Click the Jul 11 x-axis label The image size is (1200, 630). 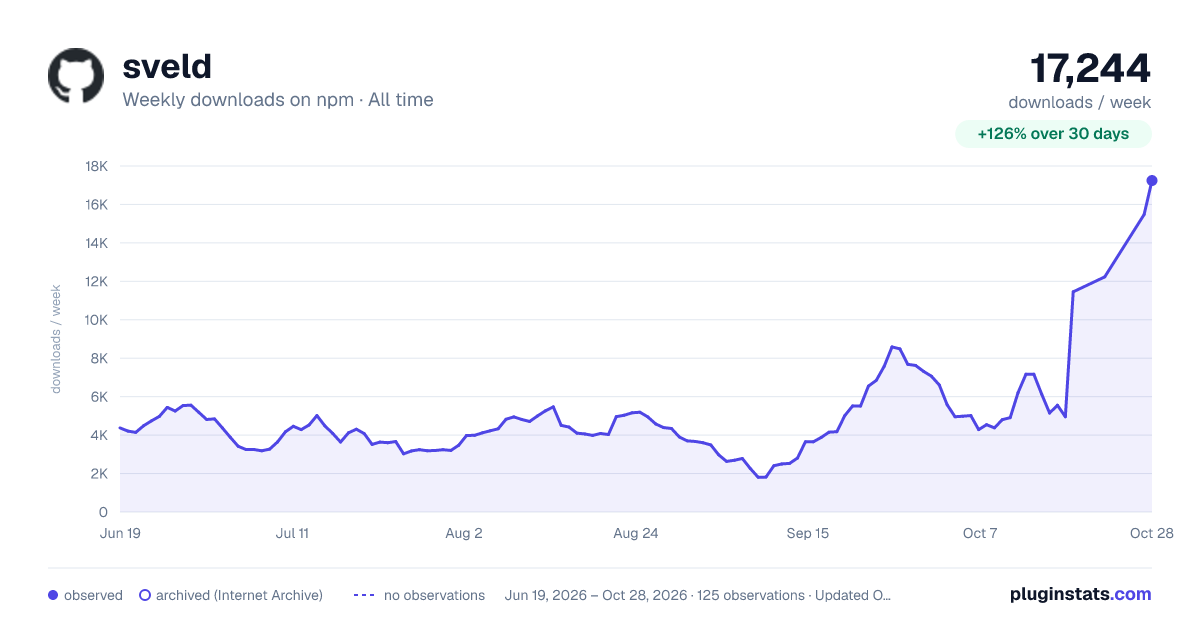pyautogui.click(x=292, y=533)
